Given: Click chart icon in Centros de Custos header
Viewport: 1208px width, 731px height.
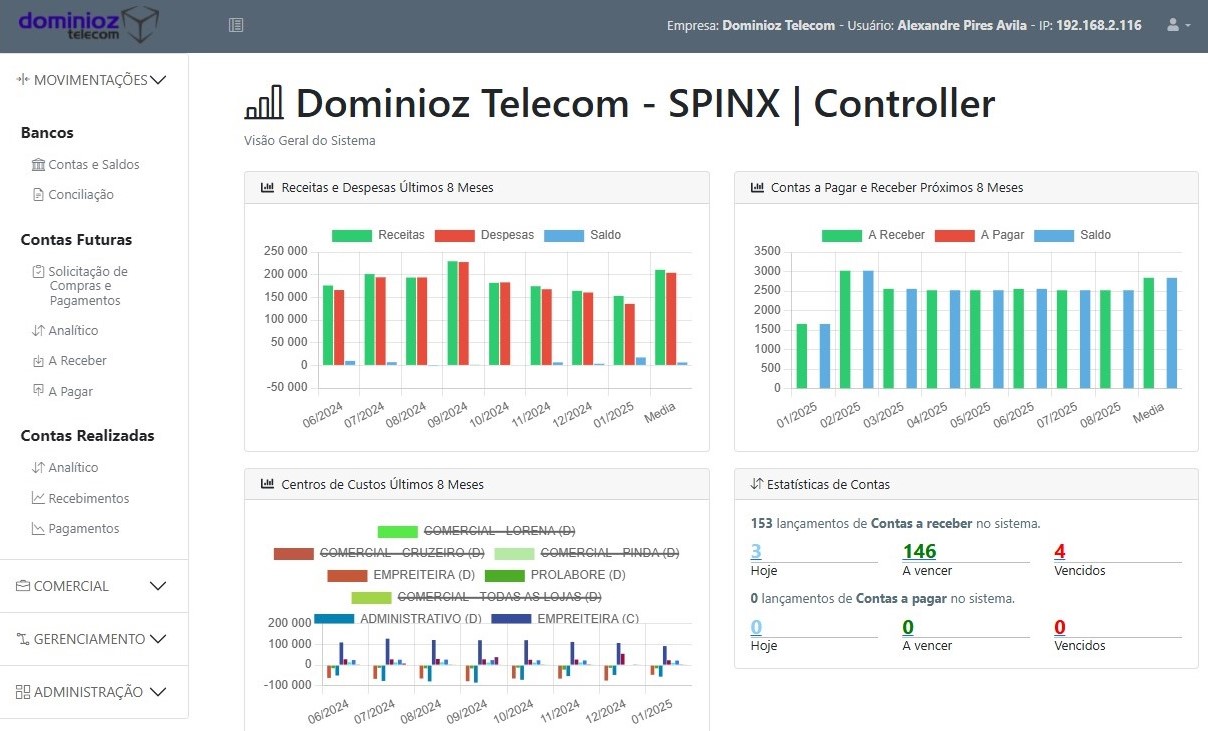Looking at the screenshot, I should click(x=267, y=484).
